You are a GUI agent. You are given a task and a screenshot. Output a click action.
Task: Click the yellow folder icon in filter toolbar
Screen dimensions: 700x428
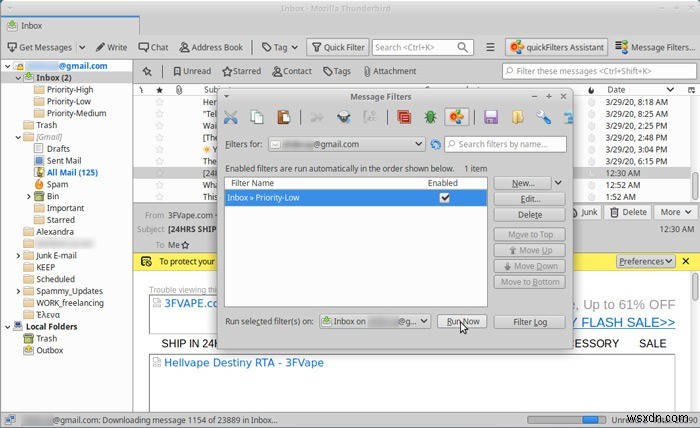tap(517, 117)
